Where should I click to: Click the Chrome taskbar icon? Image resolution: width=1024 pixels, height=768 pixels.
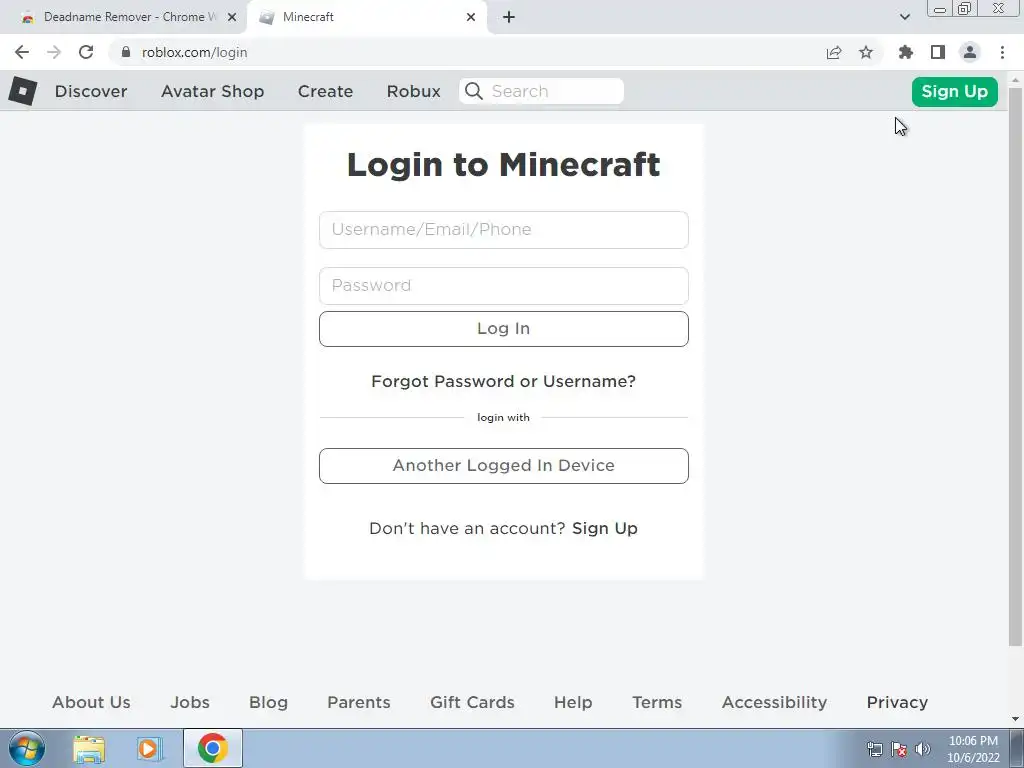(212, 748)
